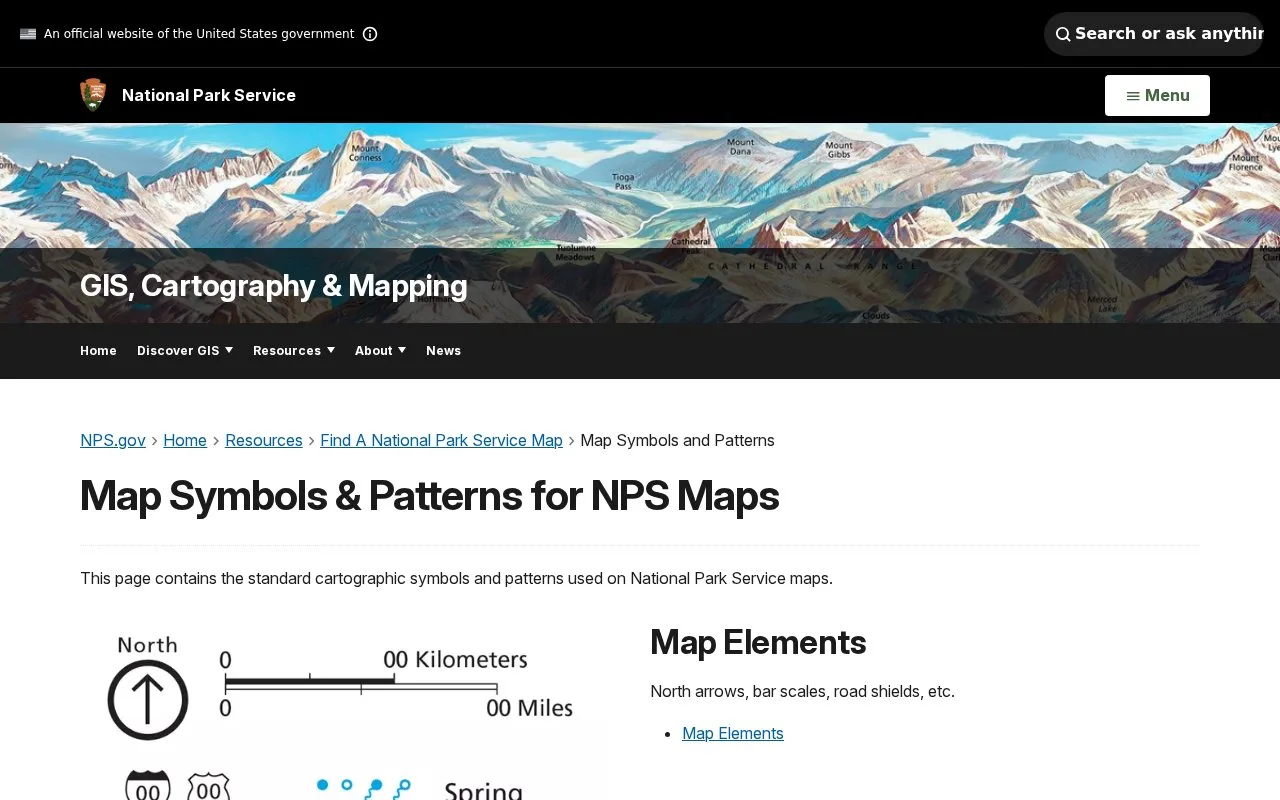Click the US flag icon
This screenshot has width=1280, height=800.
point(28,34)
